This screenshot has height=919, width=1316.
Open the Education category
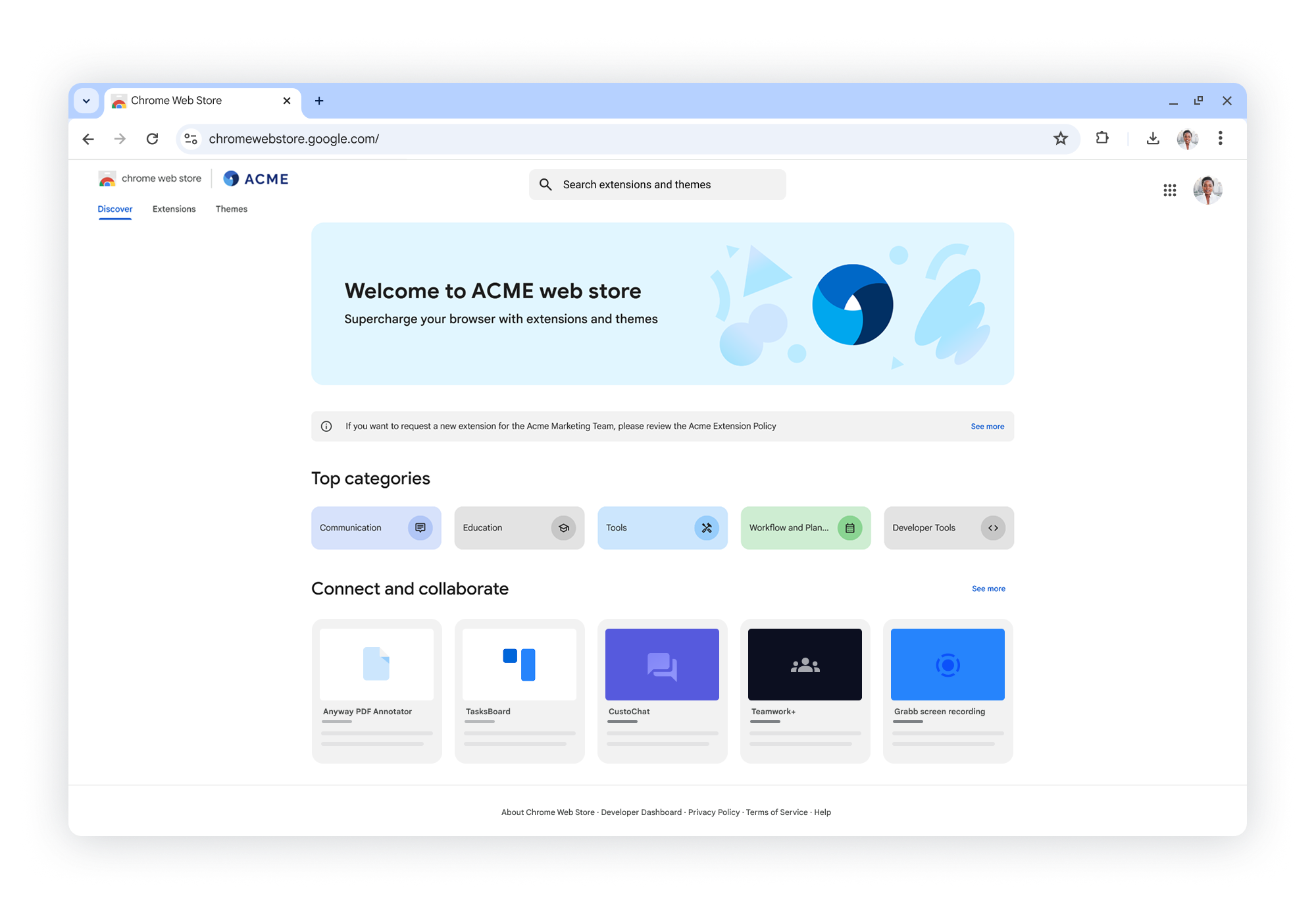(x=519, y=528)
